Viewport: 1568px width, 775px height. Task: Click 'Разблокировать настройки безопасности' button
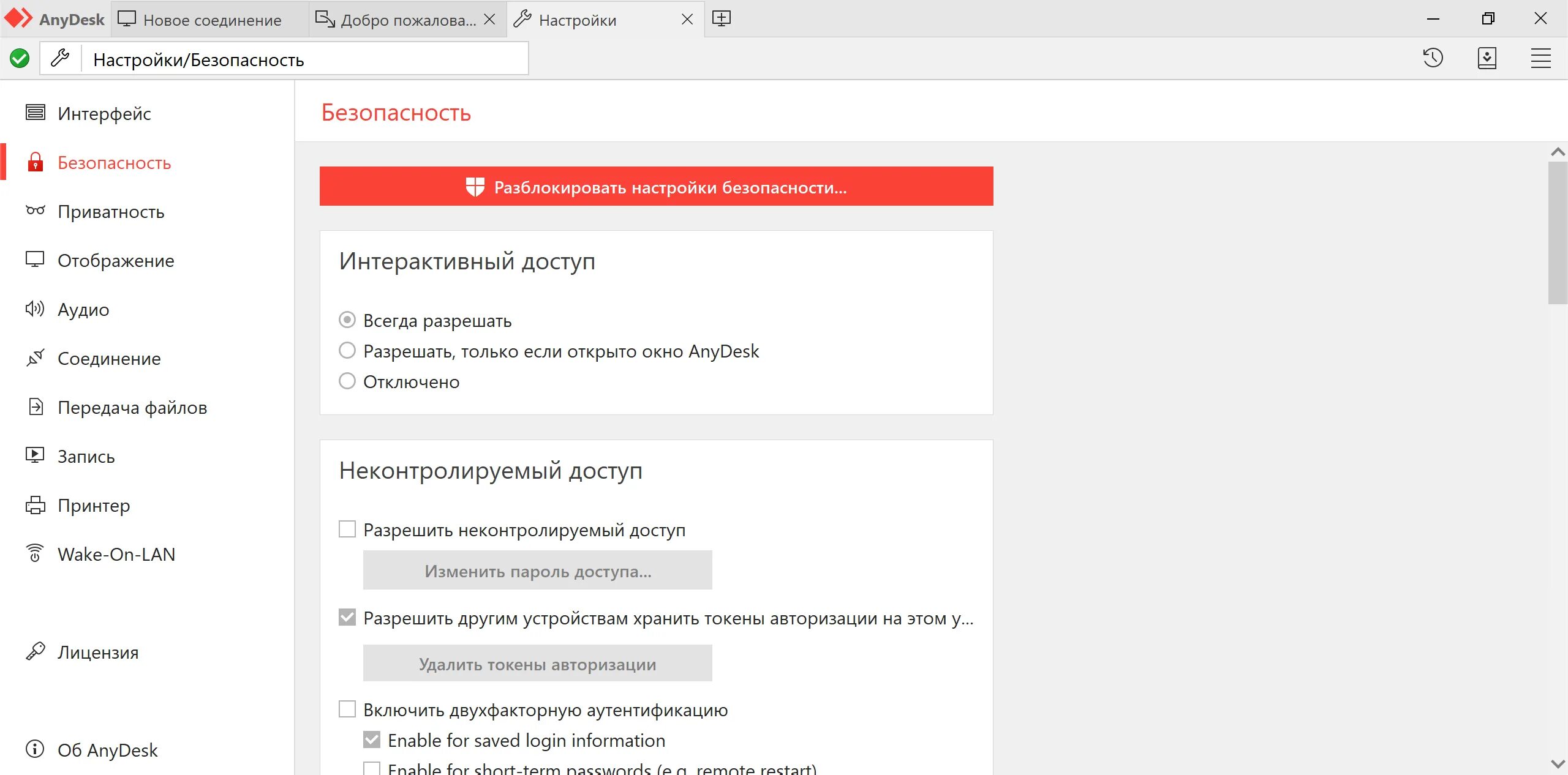(x=657, y=187)
